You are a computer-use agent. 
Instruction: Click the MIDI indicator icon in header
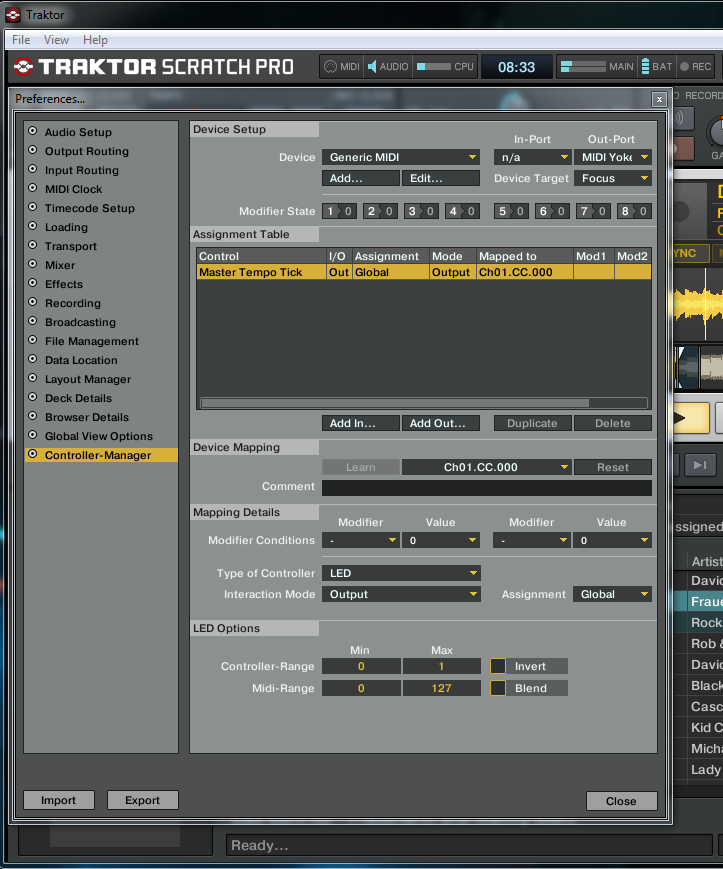coord(330,67)
